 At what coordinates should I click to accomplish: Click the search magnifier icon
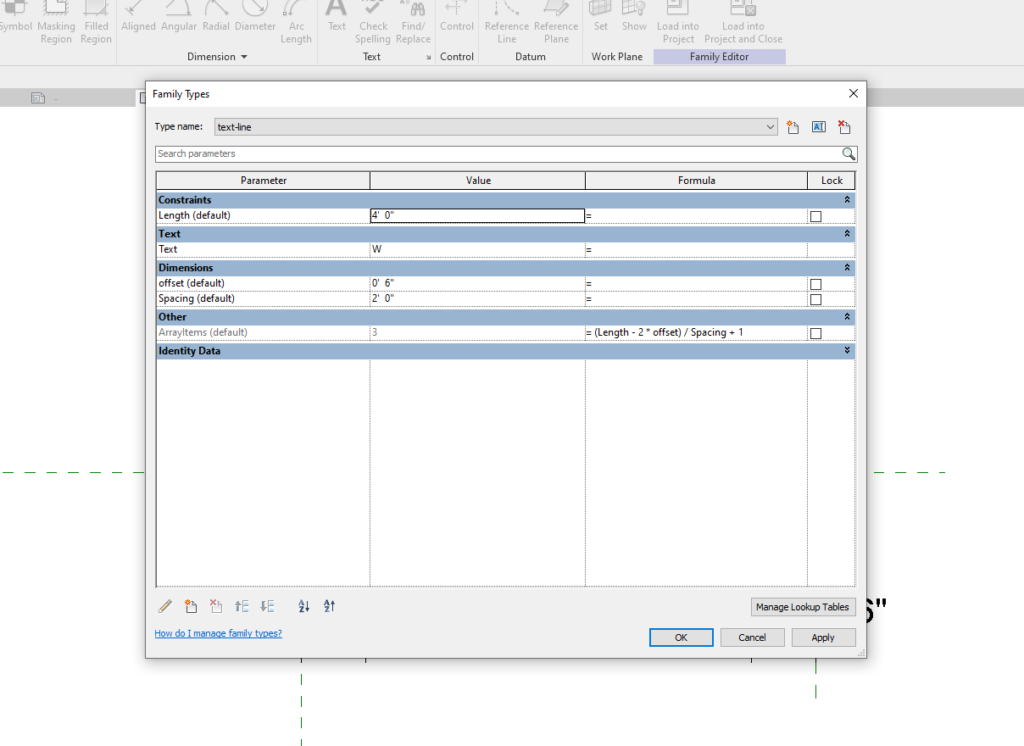point(848,154)
